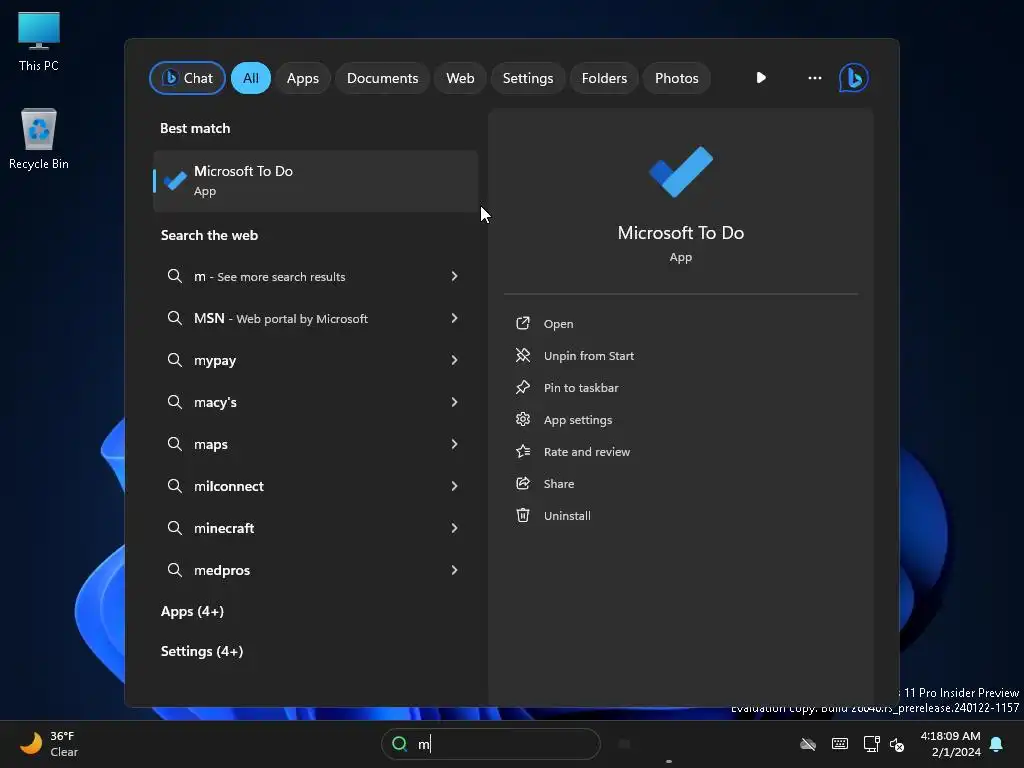Image resolution: width=1024 pixels, height=768 pixels.
Task: Show more filters with the play arrow
Action: pyautogui.click(x=761, y=78)
